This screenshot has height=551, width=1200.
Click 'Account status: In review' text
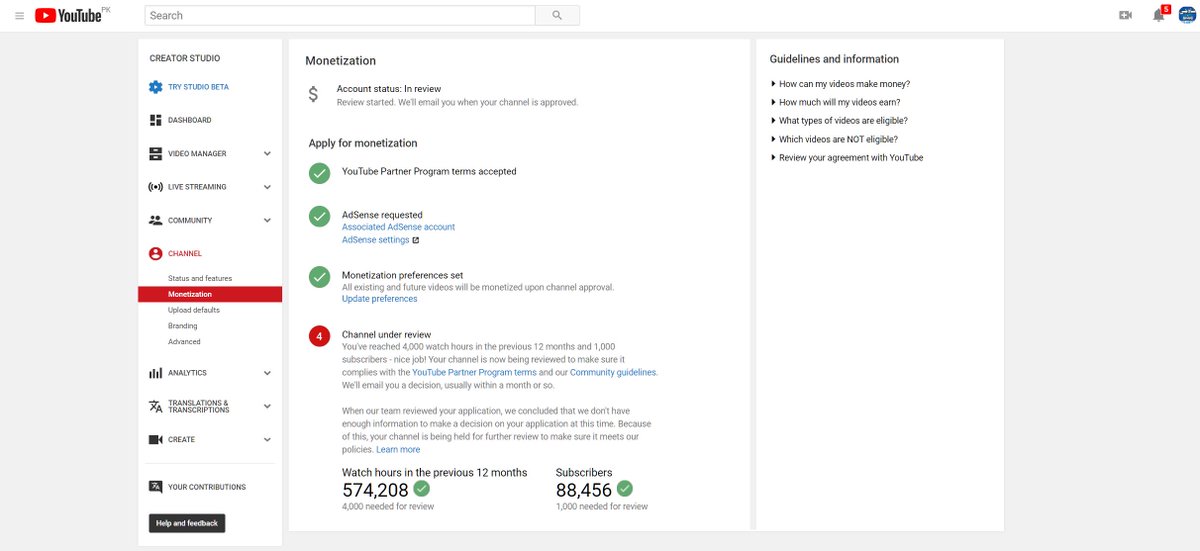pos(389,89)
